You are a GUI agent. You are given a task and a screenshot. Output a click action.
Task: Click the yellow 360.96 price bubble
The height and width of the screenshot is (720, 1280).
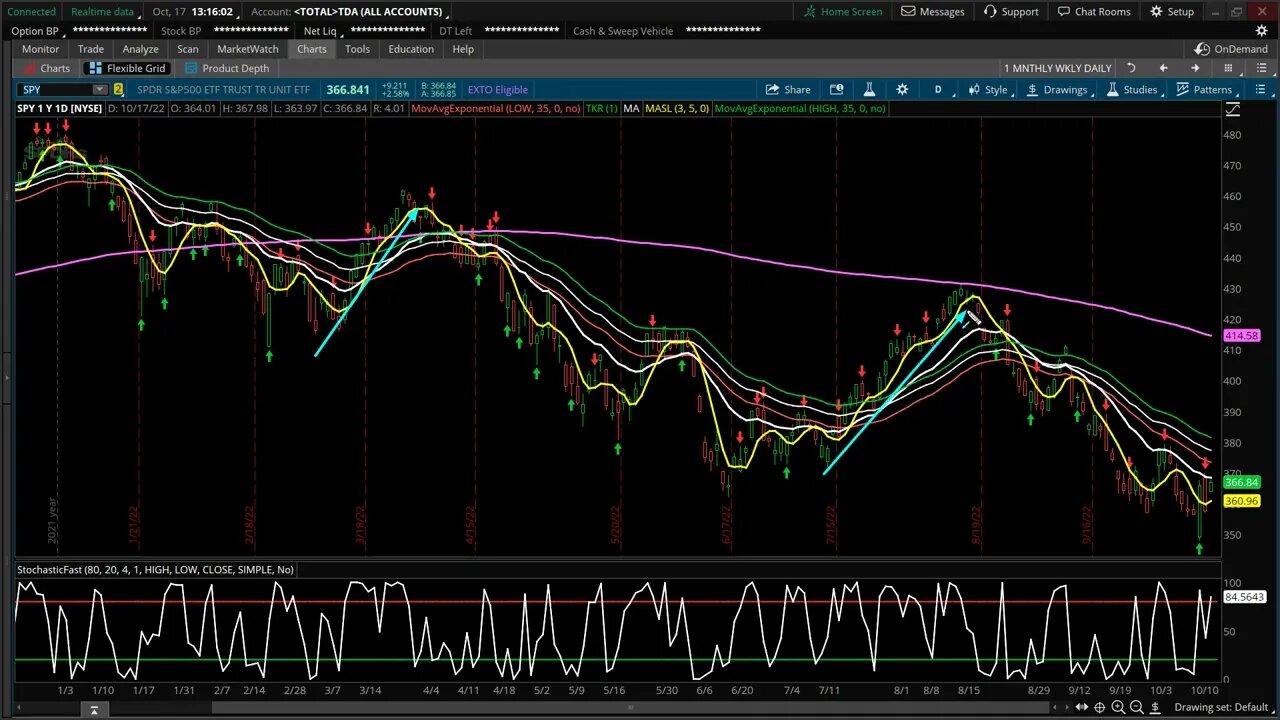coord(1241,501)
